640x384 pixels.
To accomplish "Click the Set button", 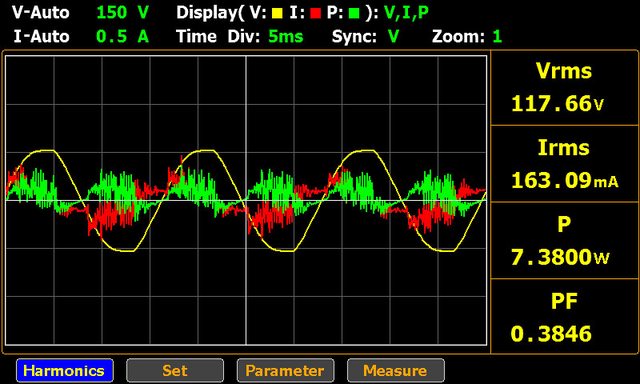I will 175,370.
